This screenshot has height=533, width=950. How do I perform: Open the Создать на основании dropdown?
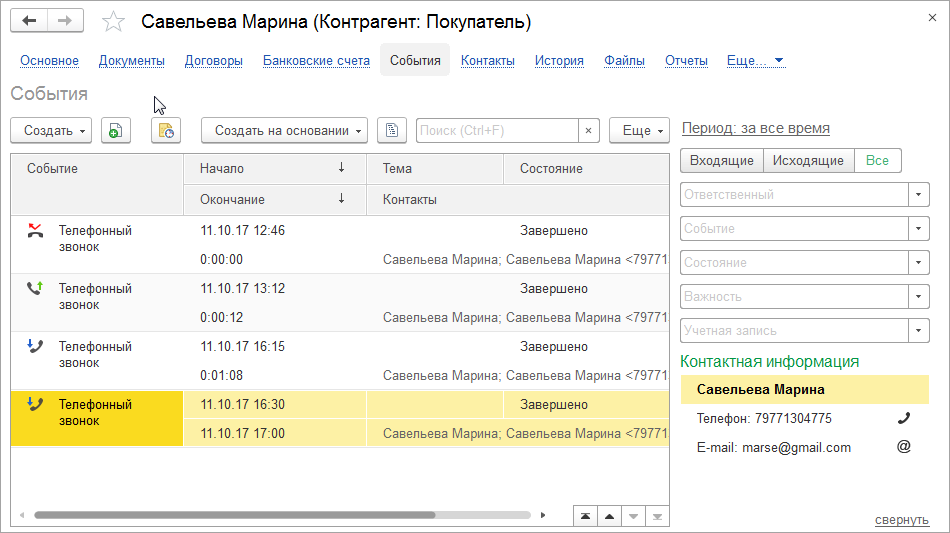pyautogui.click(x=284, y=130)
